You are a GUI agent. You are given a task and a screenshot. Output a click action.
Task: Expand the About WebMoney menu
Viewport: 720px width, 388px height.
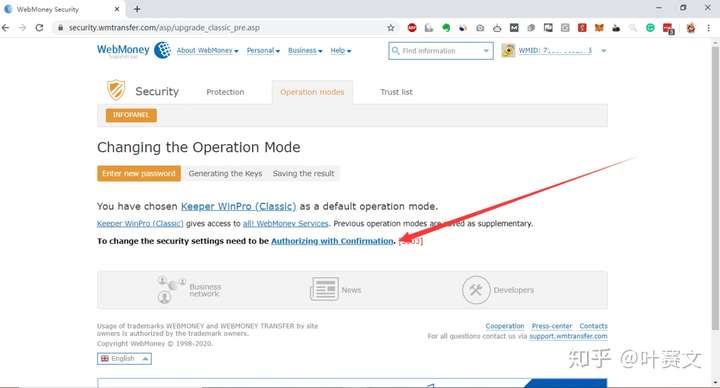coord(208,51)
